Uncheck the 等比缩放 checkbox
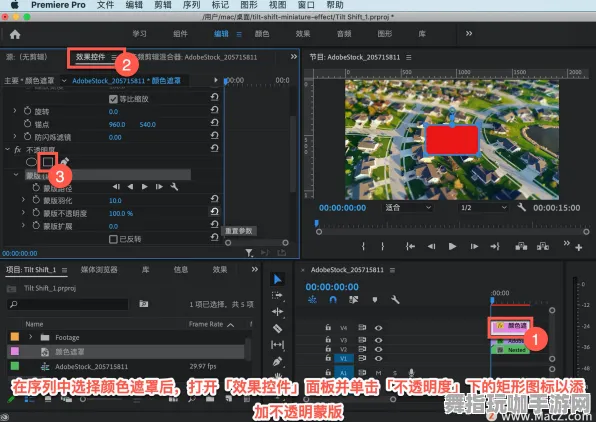 coord(113,99)
